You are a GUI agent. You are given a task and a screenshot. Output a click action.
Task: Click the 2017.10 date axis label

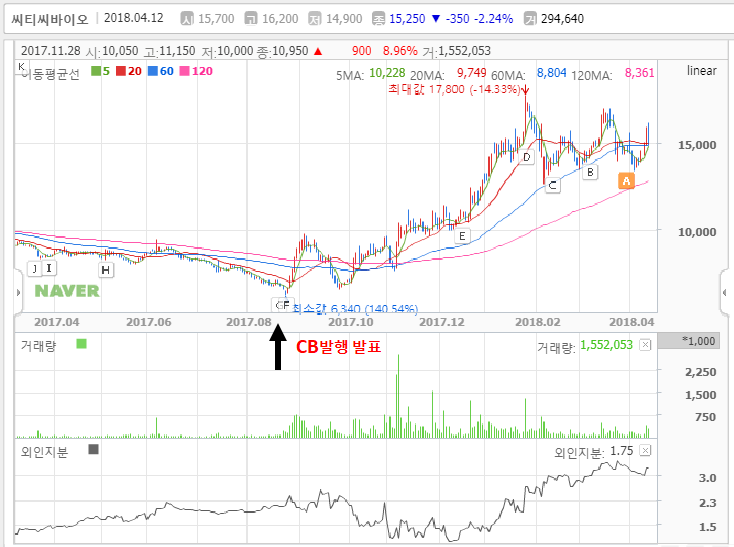[x=351, y=322]
